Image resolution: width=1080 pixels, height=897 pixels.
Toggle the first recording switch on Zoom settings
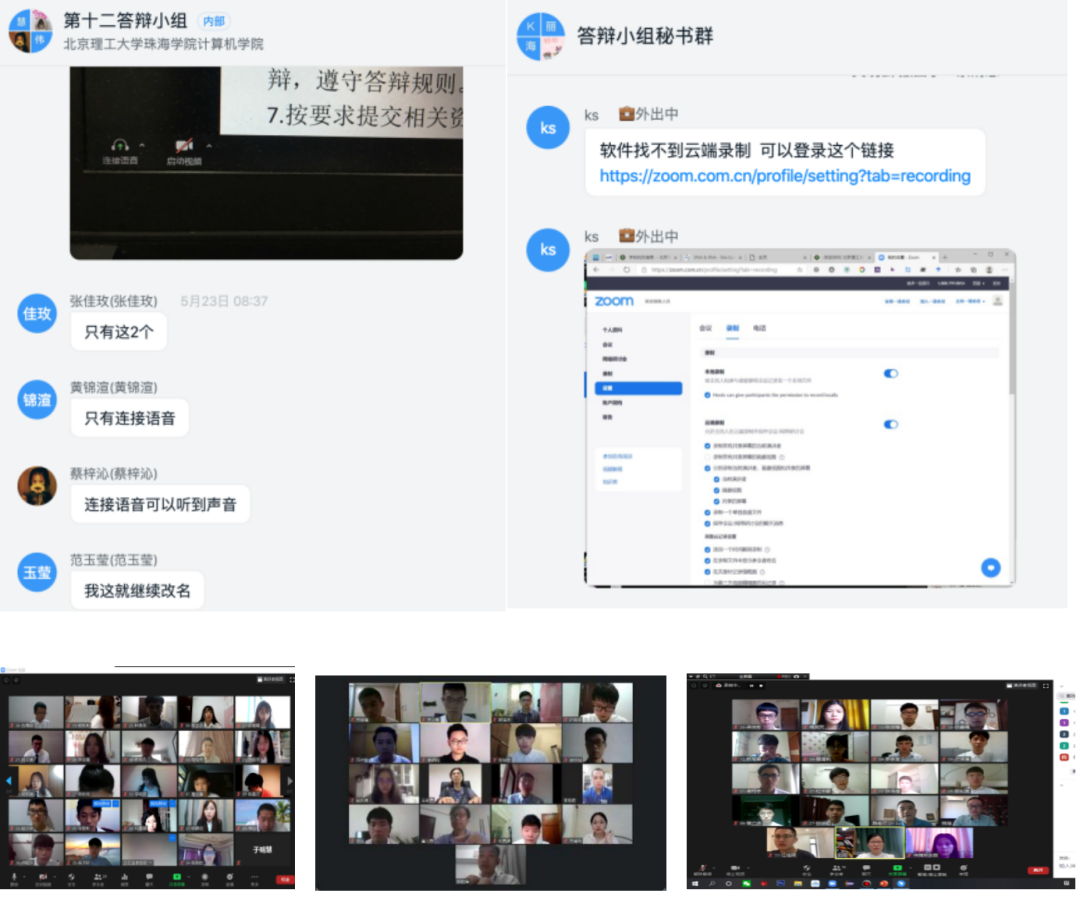(x=891, y=373)
